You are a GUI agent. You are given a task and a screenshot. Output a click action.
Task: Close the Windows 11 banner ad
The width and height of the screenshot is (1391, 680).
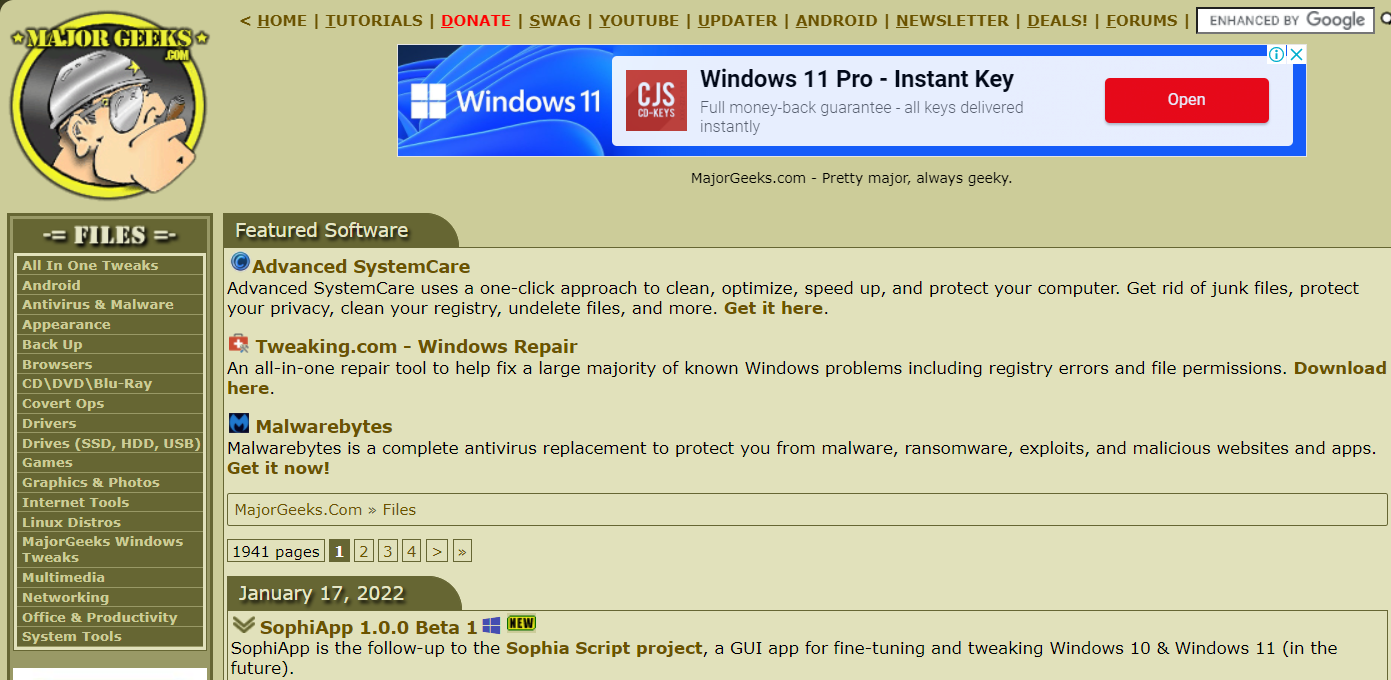pyautogui.click(x=1296, y=54)
